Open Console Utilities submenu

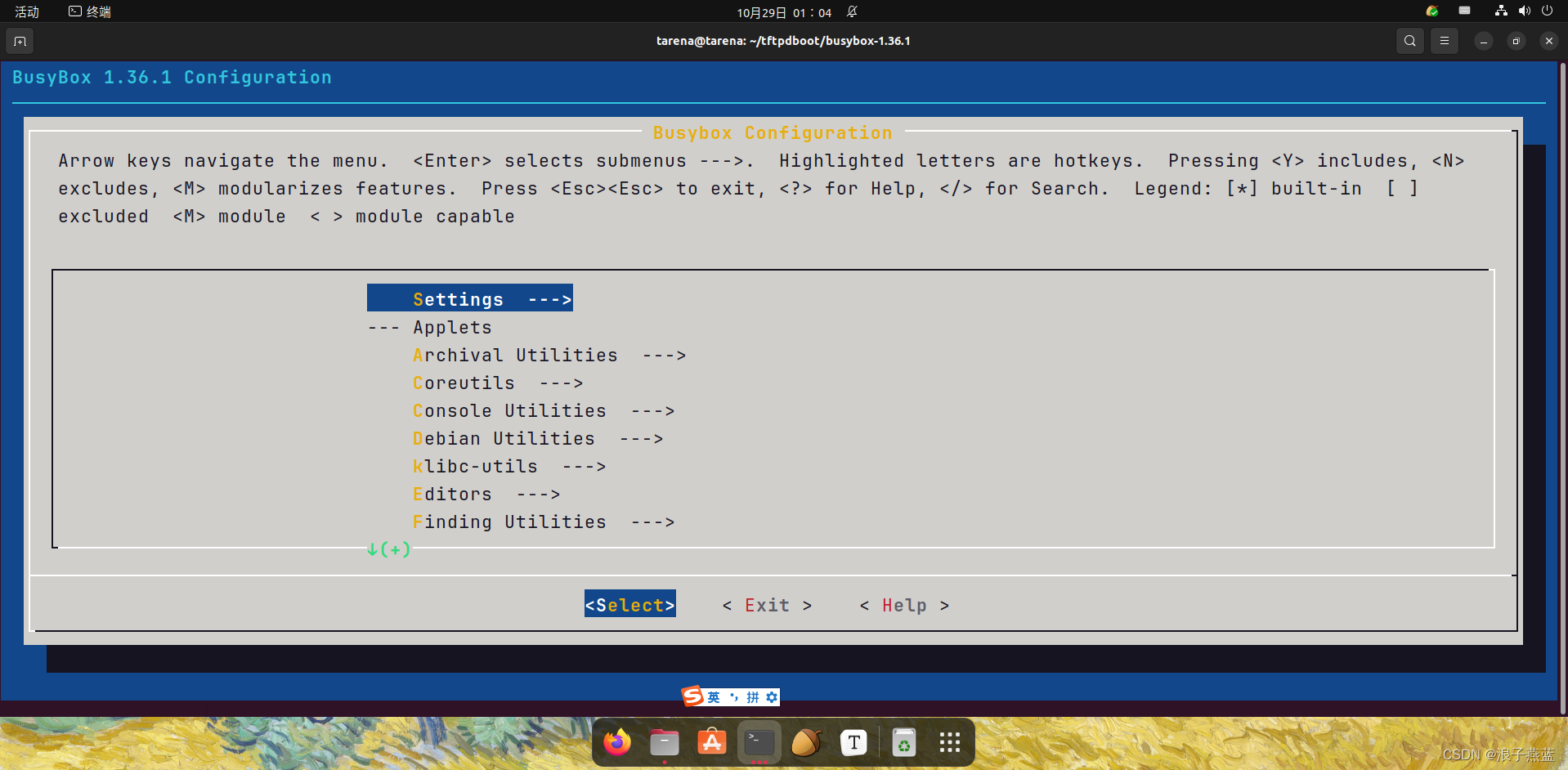coord(544,410)
